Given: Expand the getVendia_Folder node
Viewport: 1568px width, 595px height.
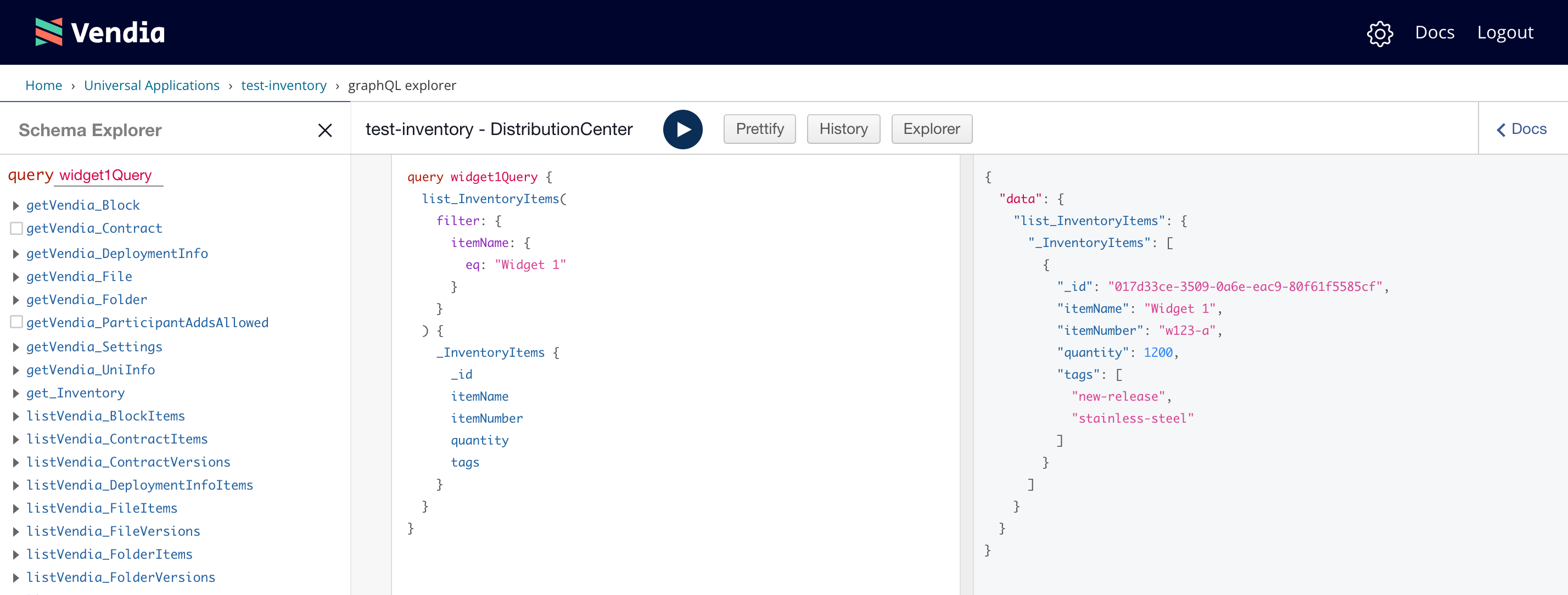Looking at the screenshot, I should pos(16,300).
